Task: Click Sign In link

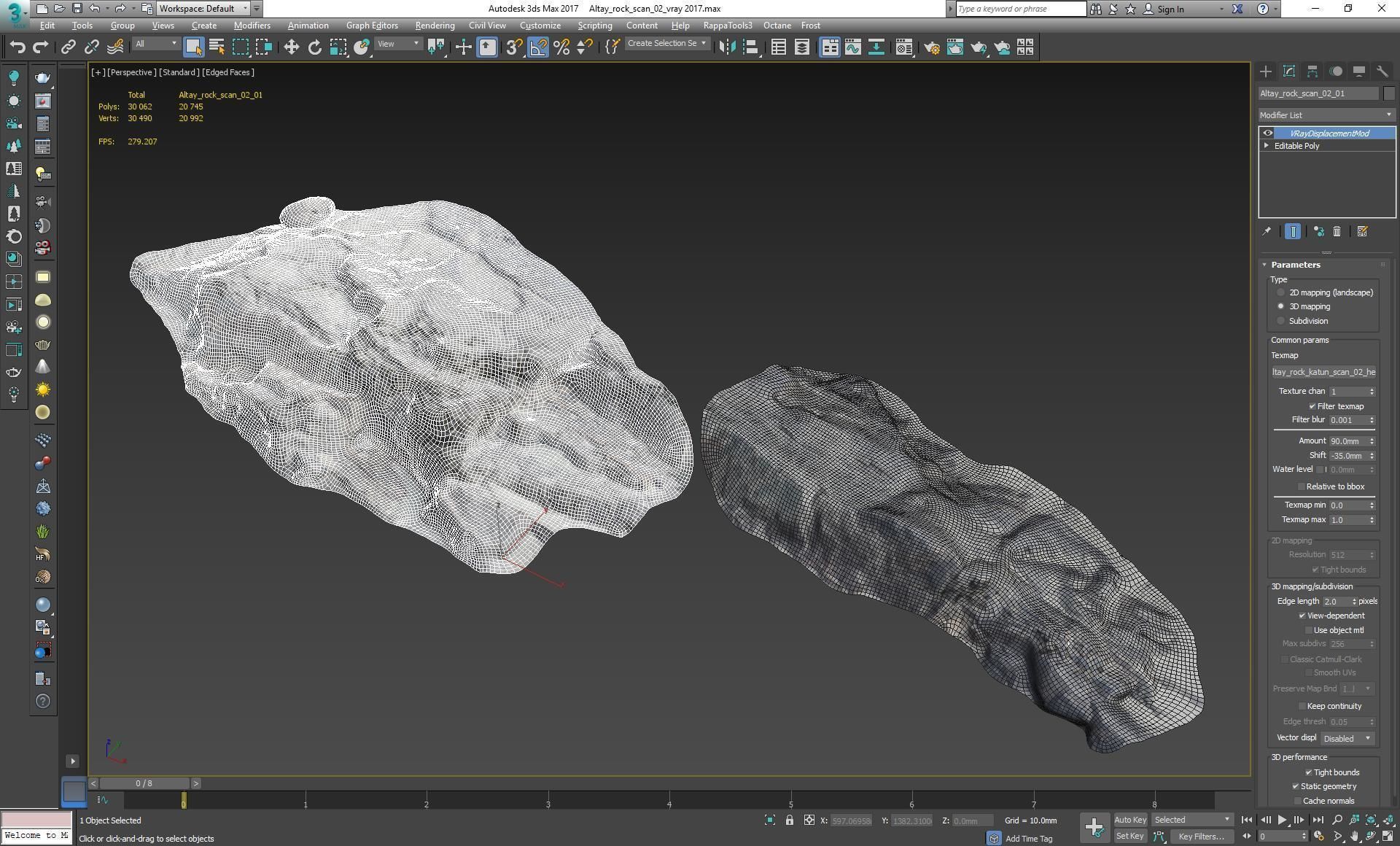Action: [x=1170, y=9]
